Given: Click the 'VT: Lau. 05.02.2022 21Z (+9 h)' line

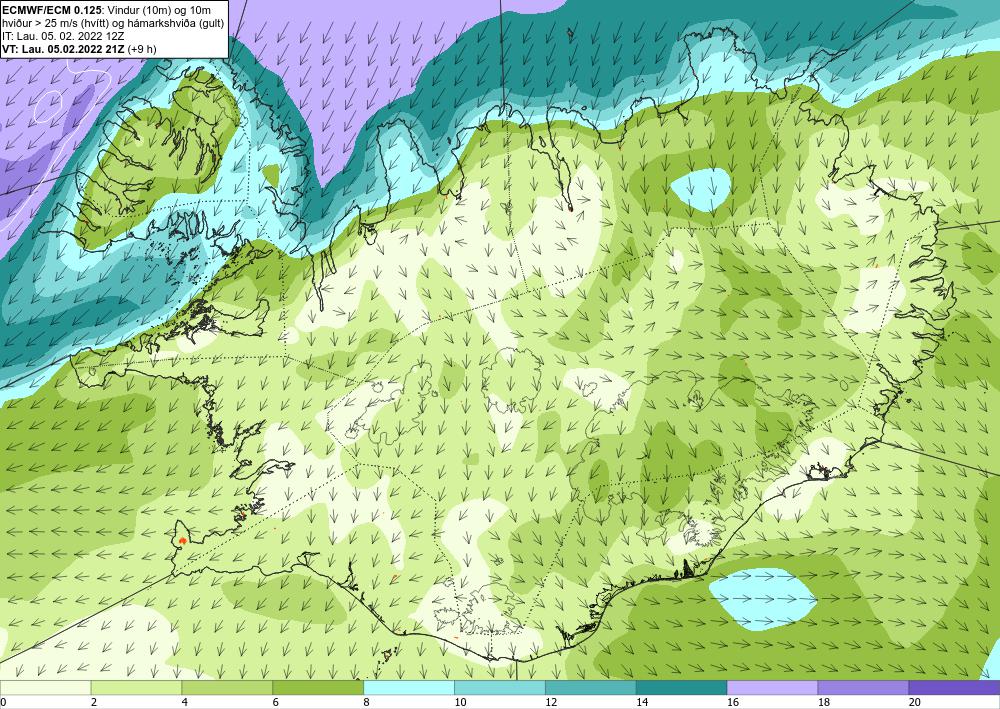Looking at the screenshot, I should [79, 48].
